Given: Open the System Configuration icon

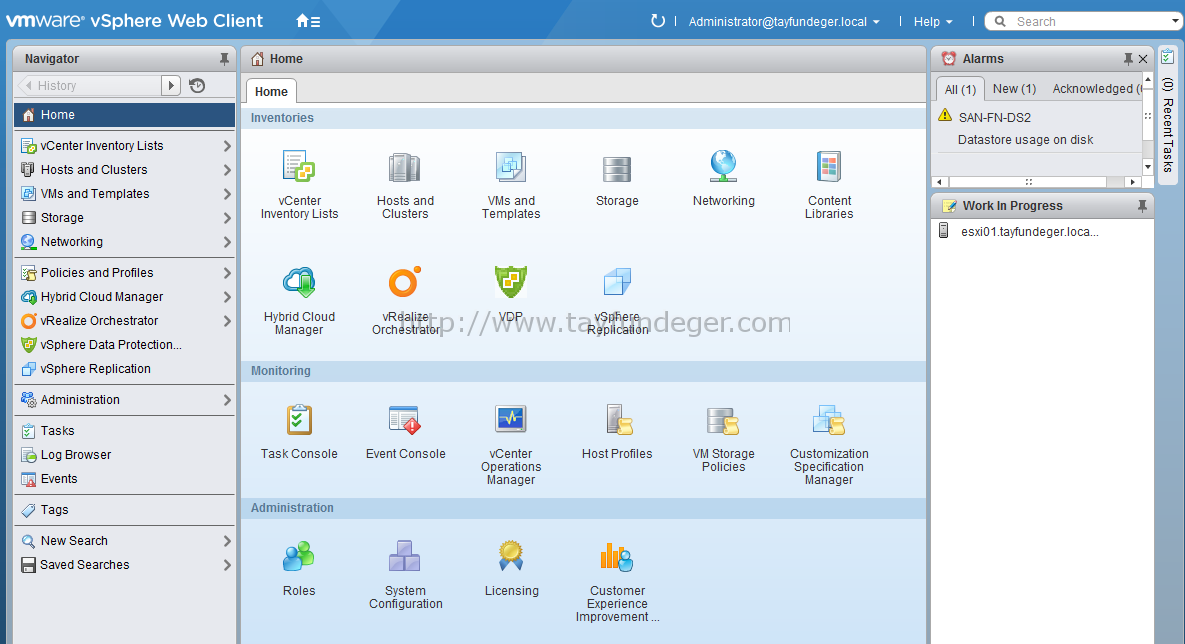Looking at the screenshot, I should coord(405,556).
